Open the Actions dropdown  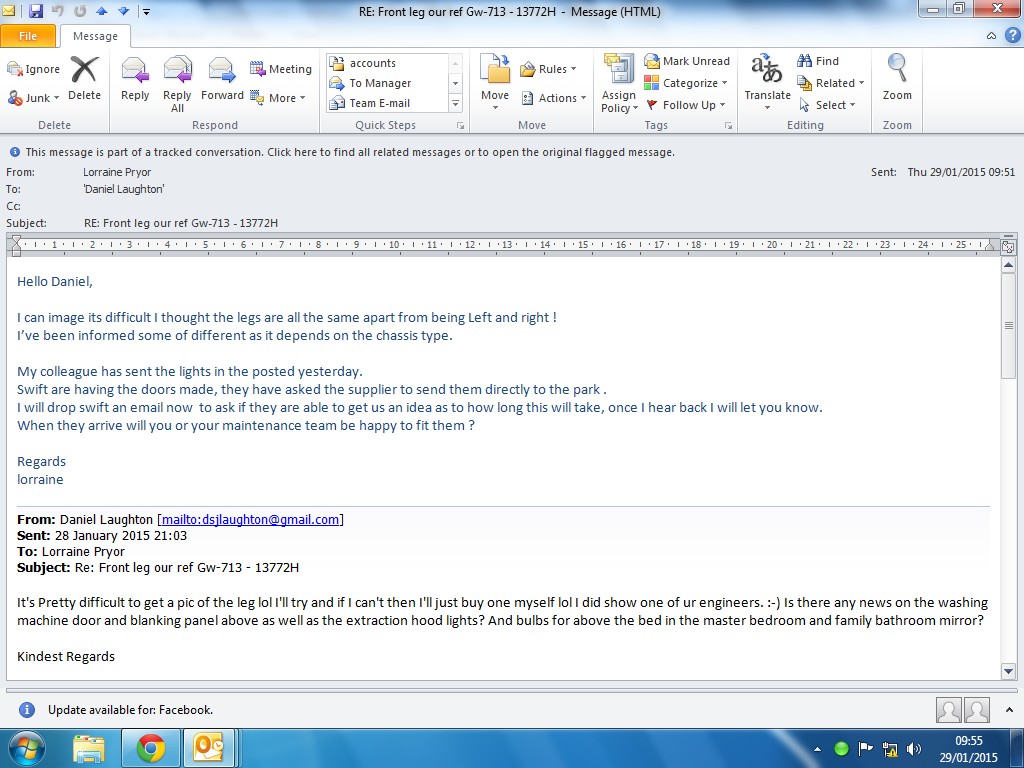(x=553, y=98)
